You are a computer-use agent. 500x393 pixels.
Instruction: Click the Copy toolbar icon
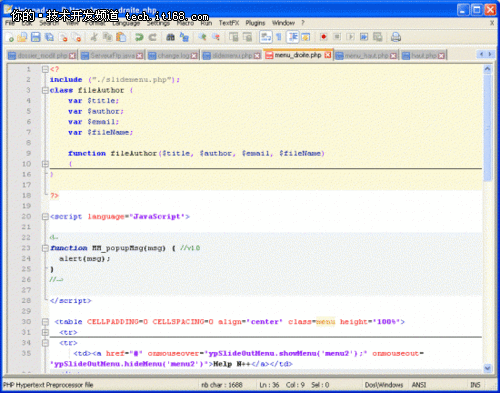[x=107, y=37]
